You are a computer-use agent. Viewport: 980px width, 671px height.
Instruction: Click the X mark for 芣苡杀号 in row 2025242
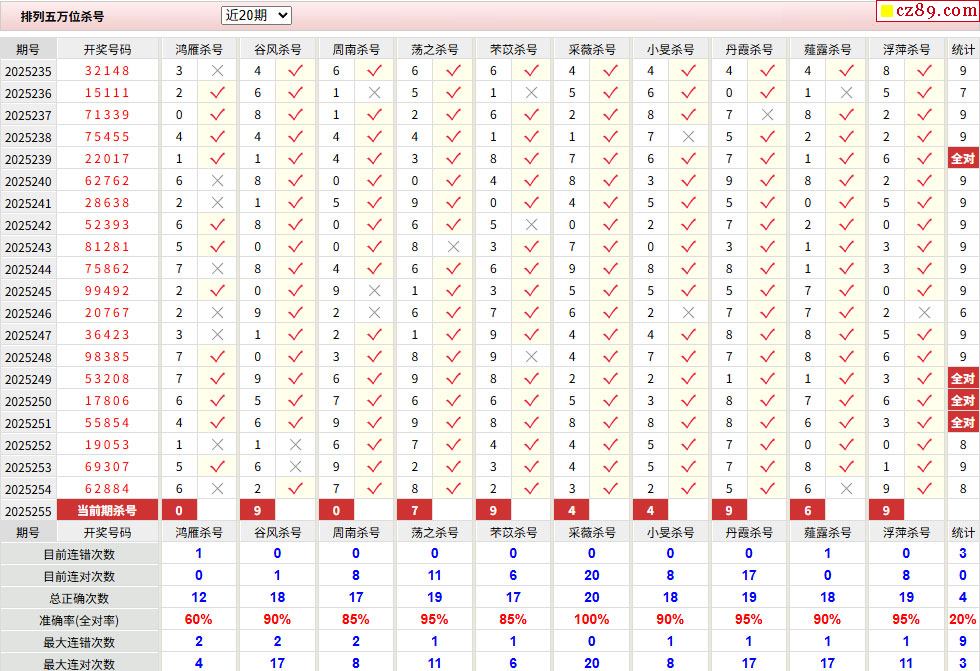(531, 225)
